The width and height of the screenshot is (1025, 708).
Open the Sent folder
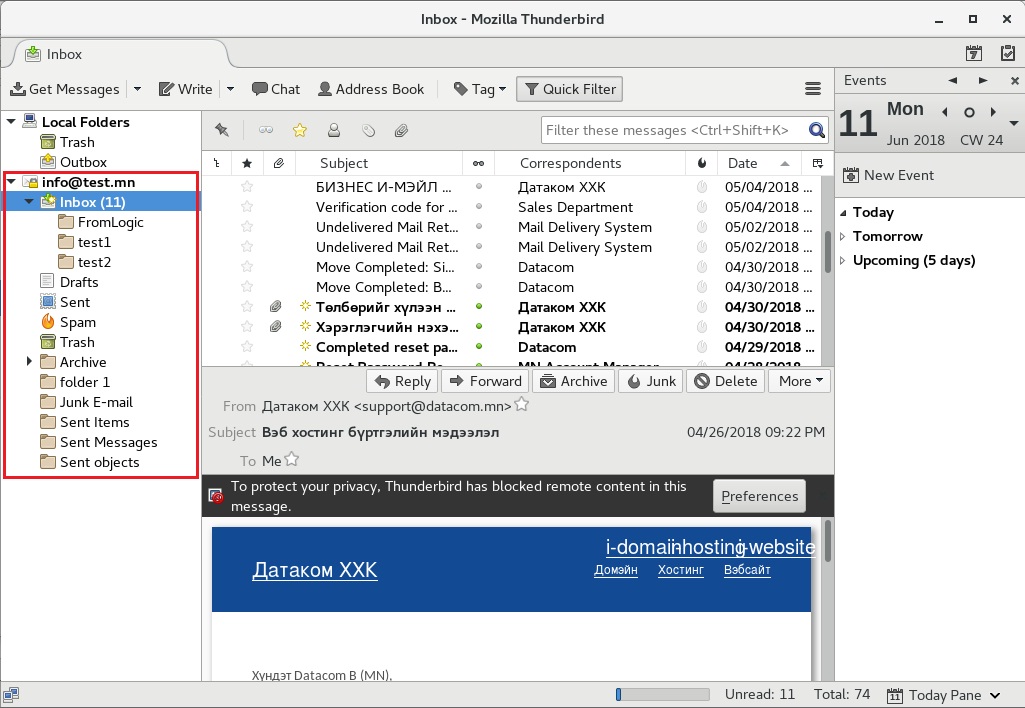[75, 302]
